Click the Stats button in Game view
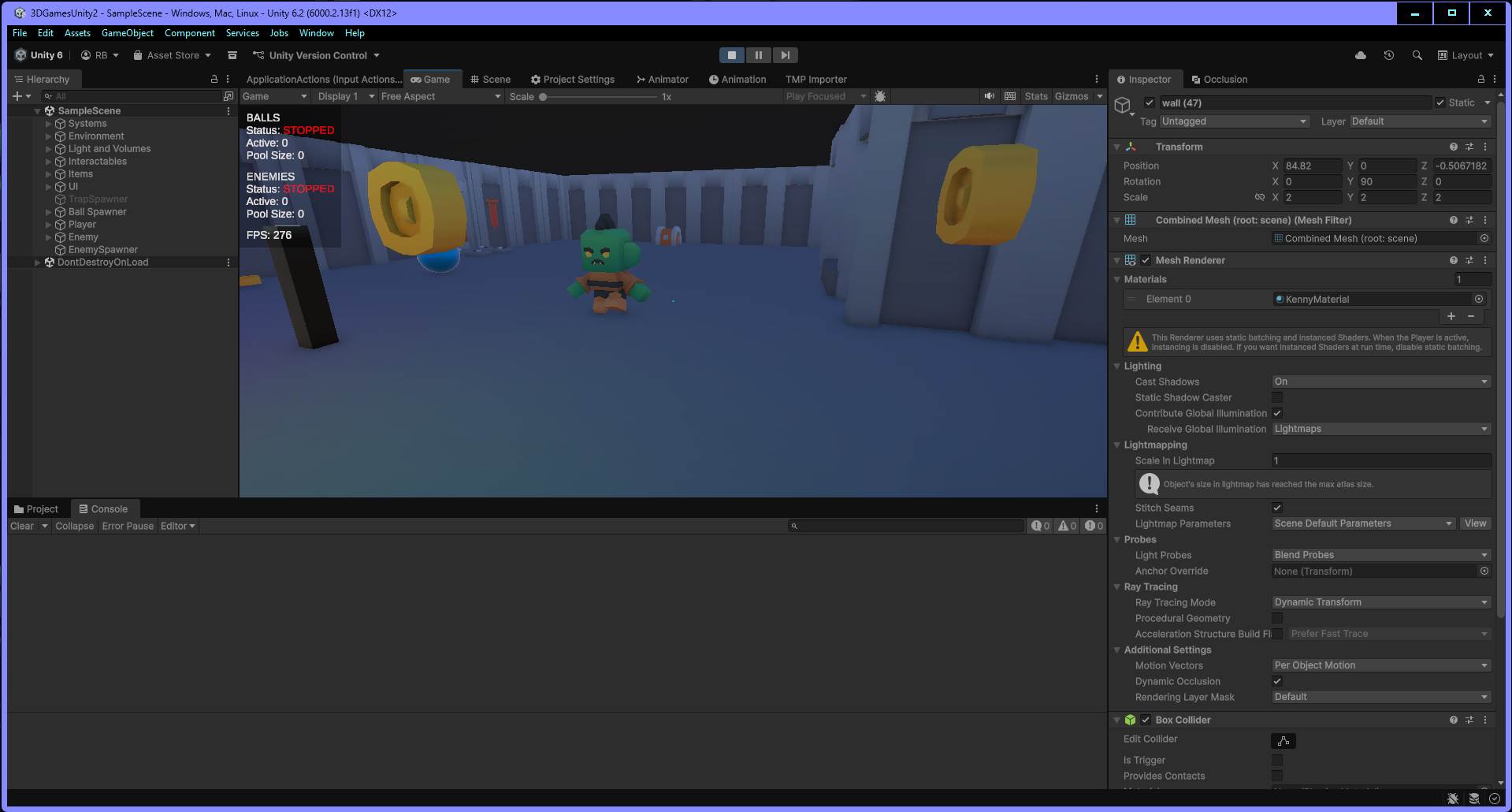 pyautogui.click(x=1035, y=96)
